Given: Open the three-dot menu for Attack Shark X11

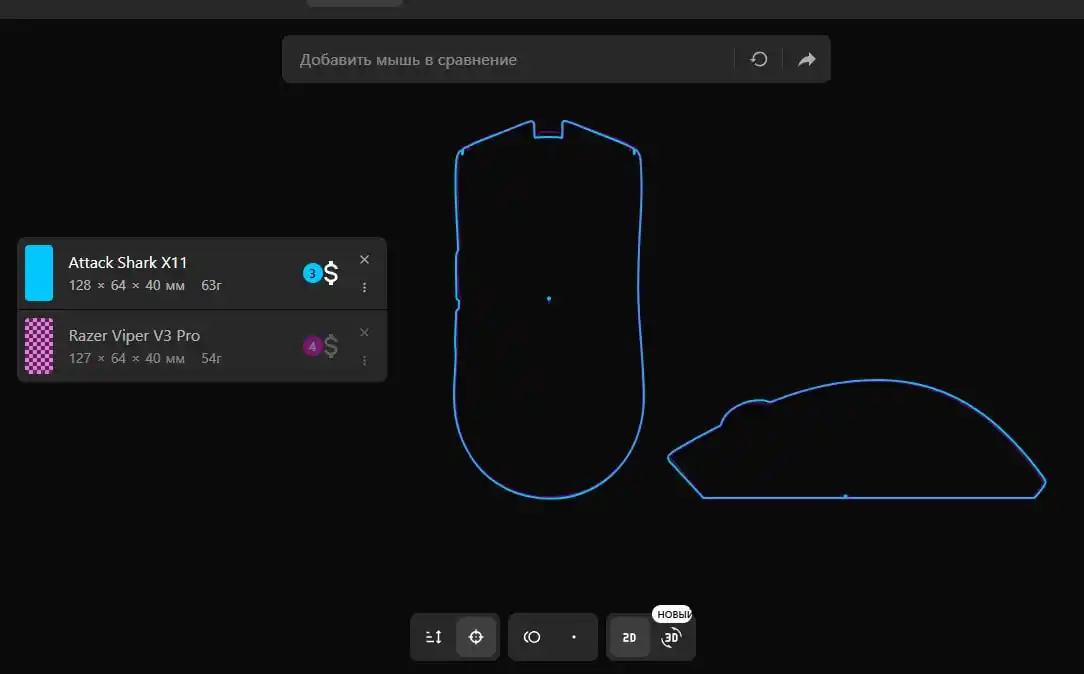Looking at the screenshot, I should click(364, 287).
